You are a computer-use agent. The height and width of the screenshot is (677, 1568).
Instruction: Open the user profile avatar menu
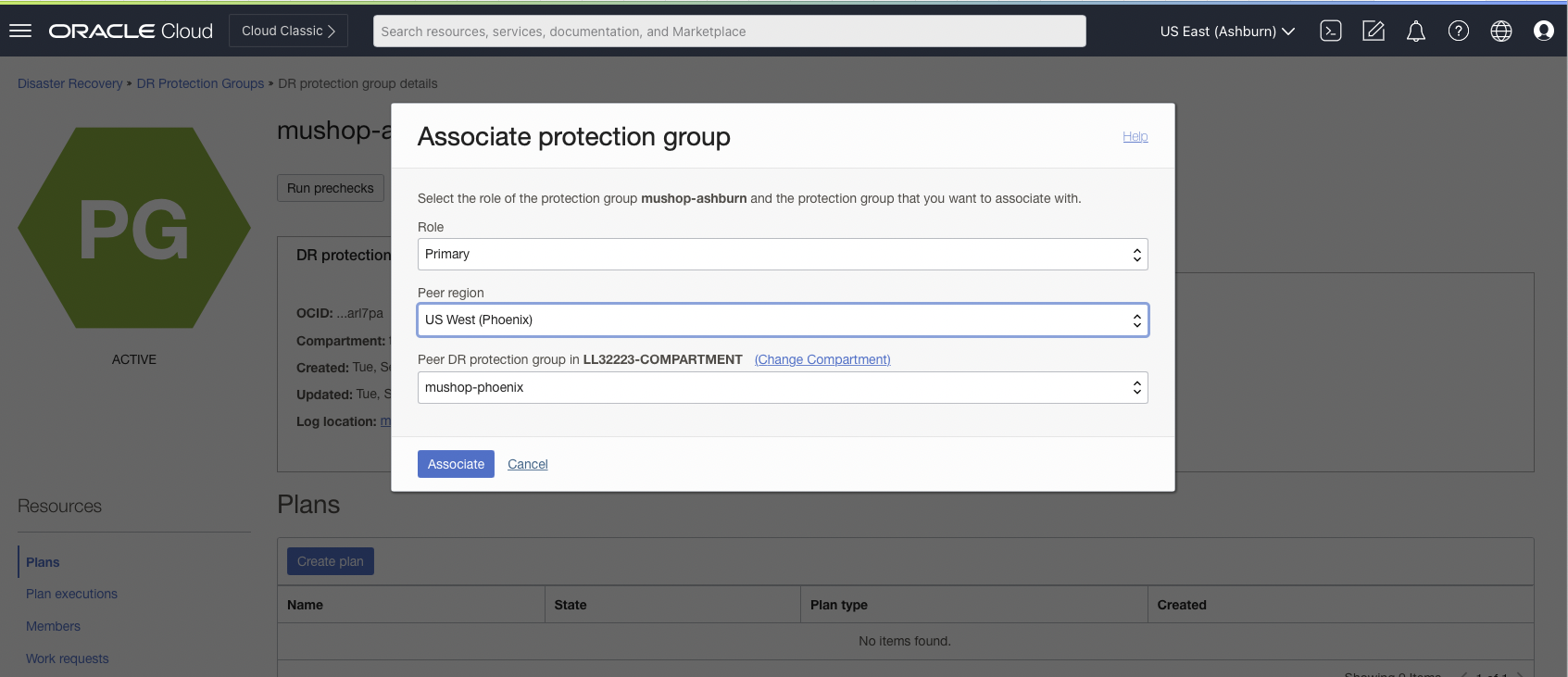tap(1543, 31)
